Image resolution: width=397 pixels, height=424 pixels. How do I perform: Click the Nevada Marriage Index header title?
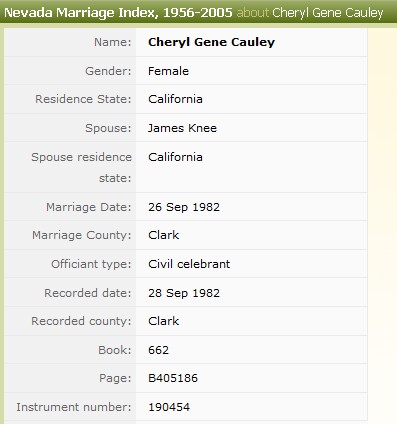pyautogui.click(x=118, y=13)
